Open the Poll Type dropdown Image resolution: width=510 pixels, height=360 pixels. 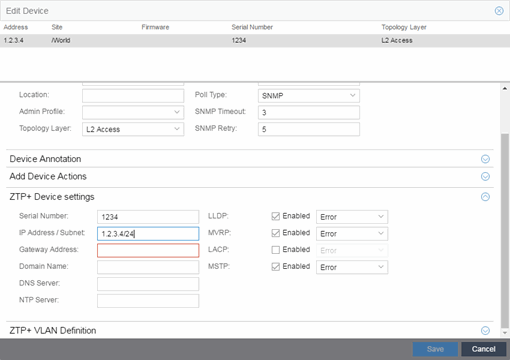(x=352, y=96)
